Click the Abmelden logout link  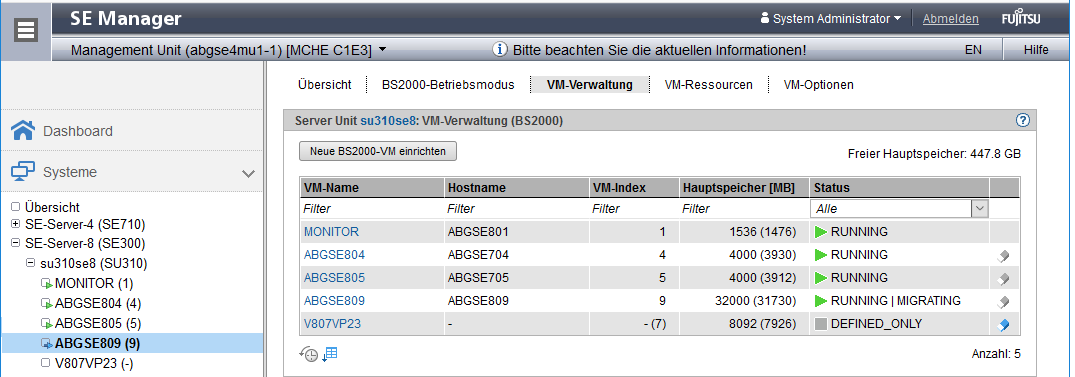950,19
